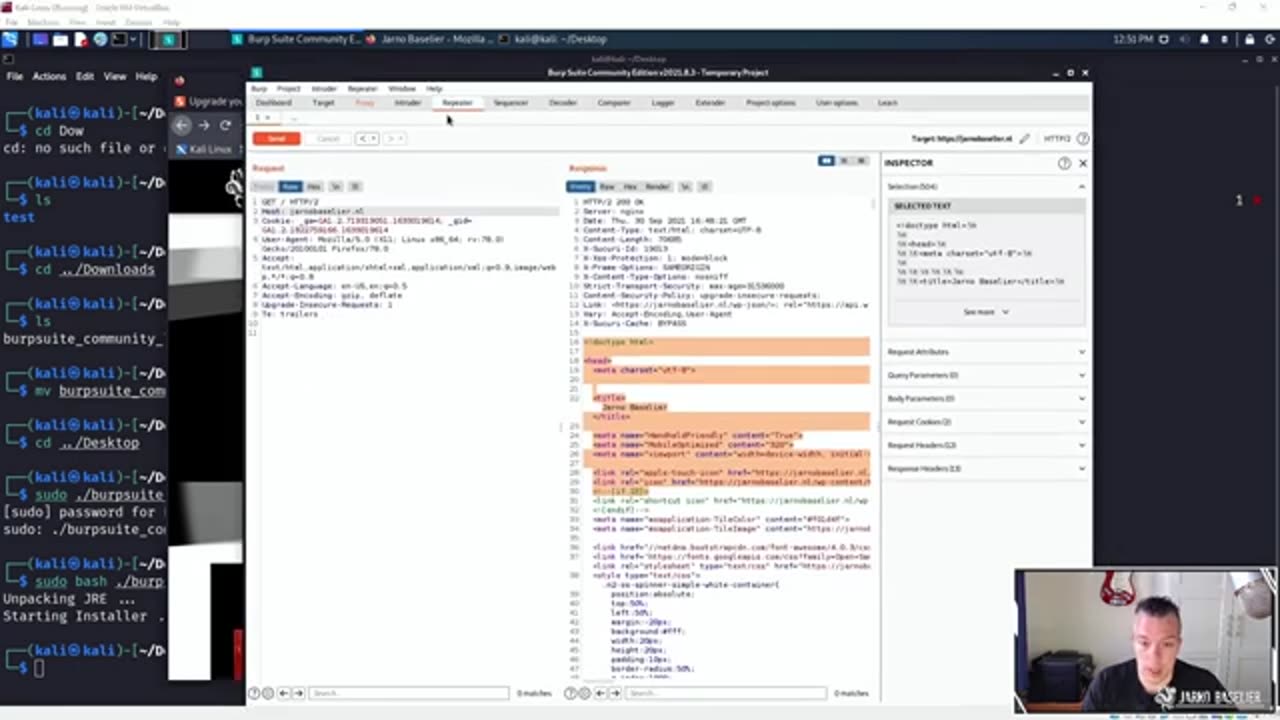Open Request search settings gear icon
Viewport: 1280px width, 720px height.
pyautogui.click(x=268, y=693)
